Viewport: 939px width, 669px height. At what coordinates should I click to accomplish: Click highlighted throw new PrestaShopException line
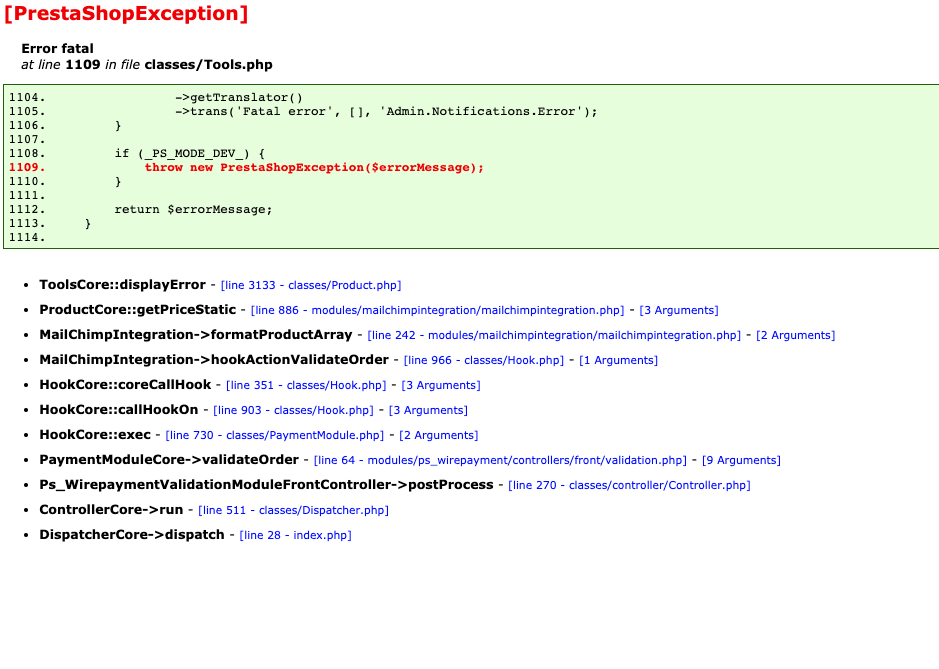314,168
